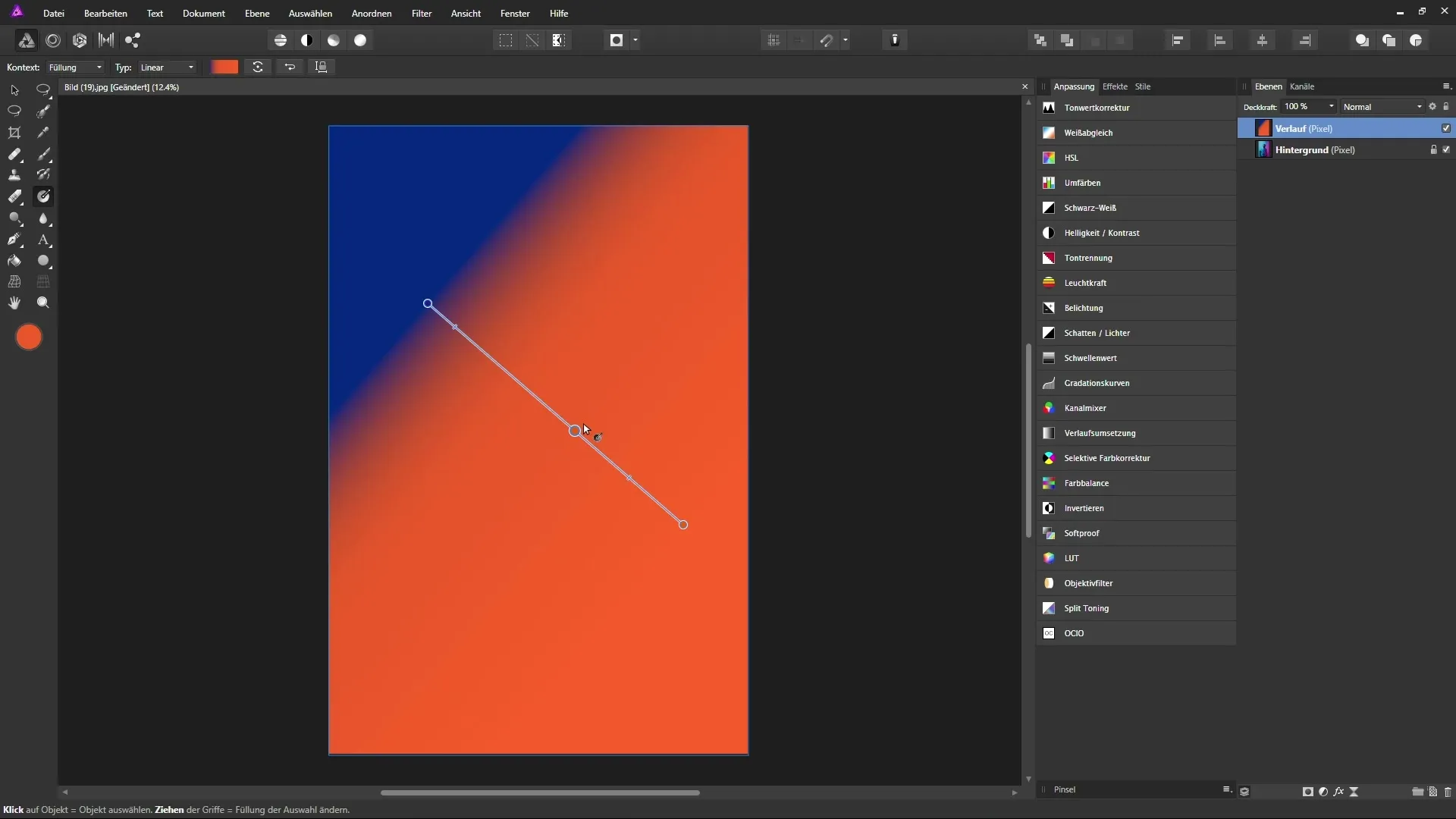Toggle the layer lock icon near blend mode
Screen dimensions: 1456x819
tap(1446, 107)
